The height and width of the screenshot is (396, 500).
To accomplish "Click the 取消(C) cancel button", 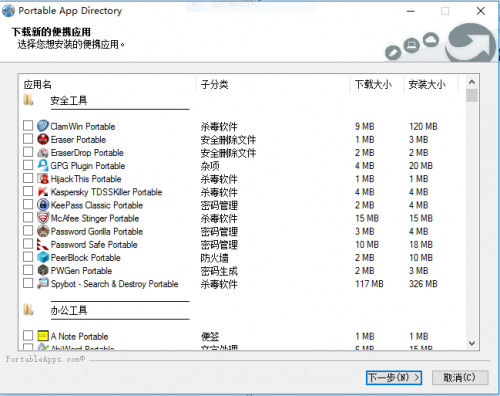I will pos(460,378).
